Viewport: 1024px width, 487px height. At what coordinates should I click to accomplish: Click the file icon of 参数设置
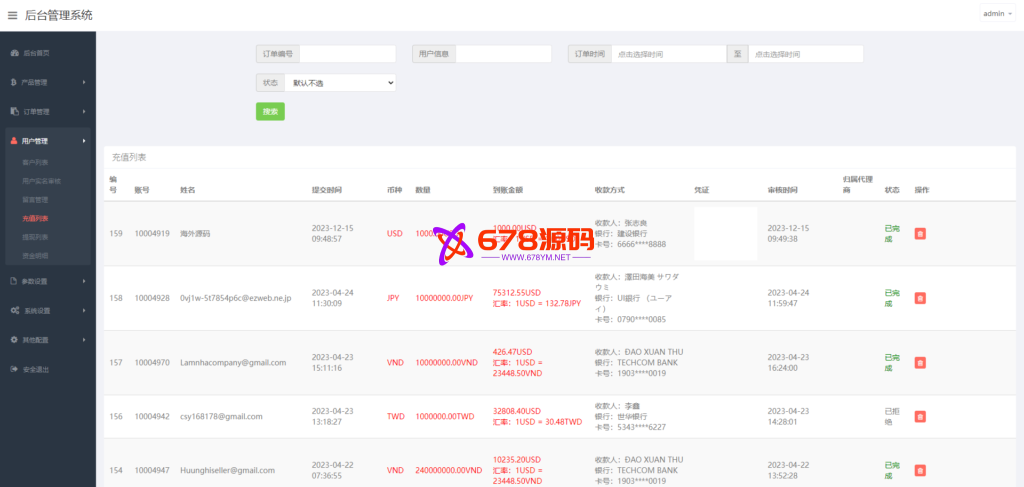(14, 281)
